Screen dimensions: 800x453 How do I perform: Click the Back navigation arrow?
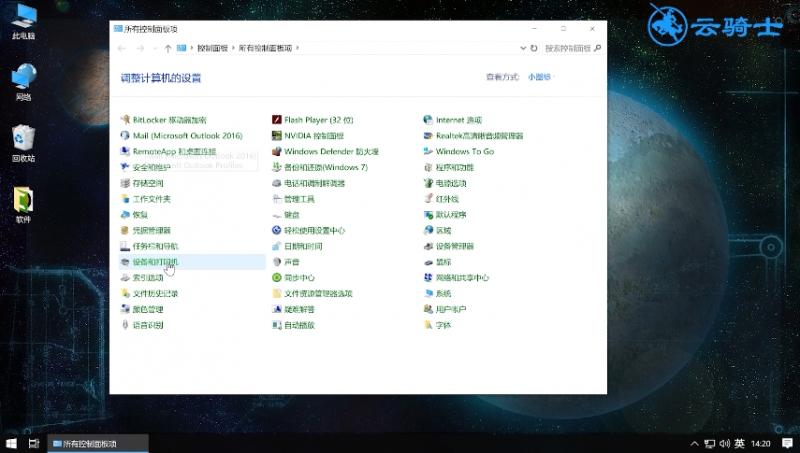(x=121, y=48)
